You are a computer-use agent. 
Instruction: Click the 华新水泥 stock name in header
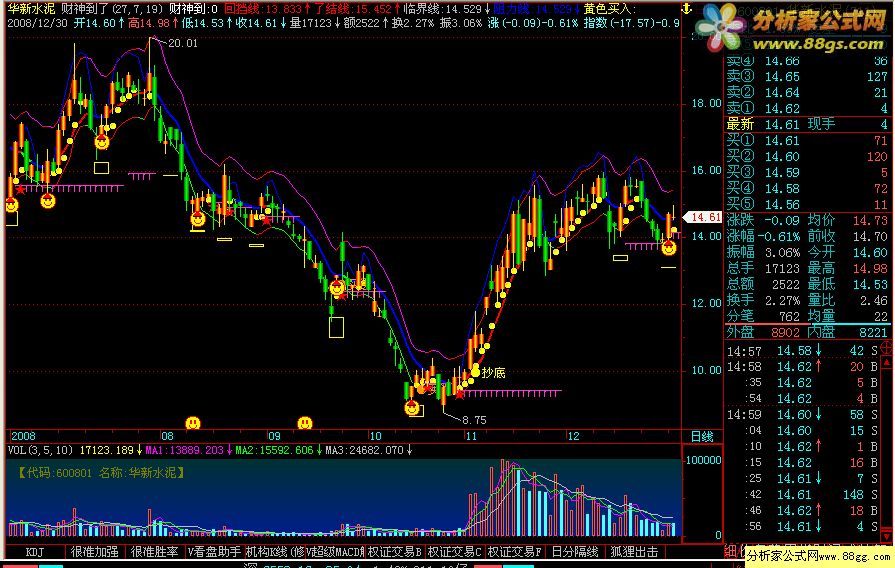tap(31, 9)
